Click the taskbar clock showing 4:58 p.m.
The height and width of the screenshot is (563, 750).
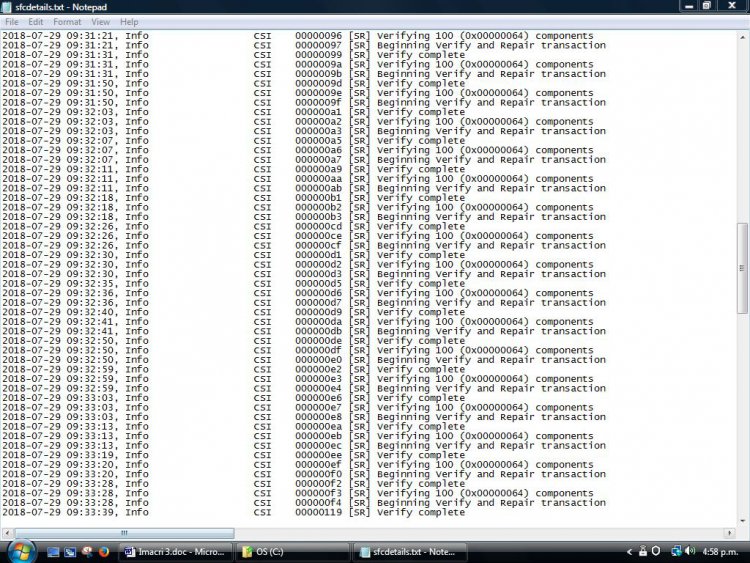[x=721, y=551]
